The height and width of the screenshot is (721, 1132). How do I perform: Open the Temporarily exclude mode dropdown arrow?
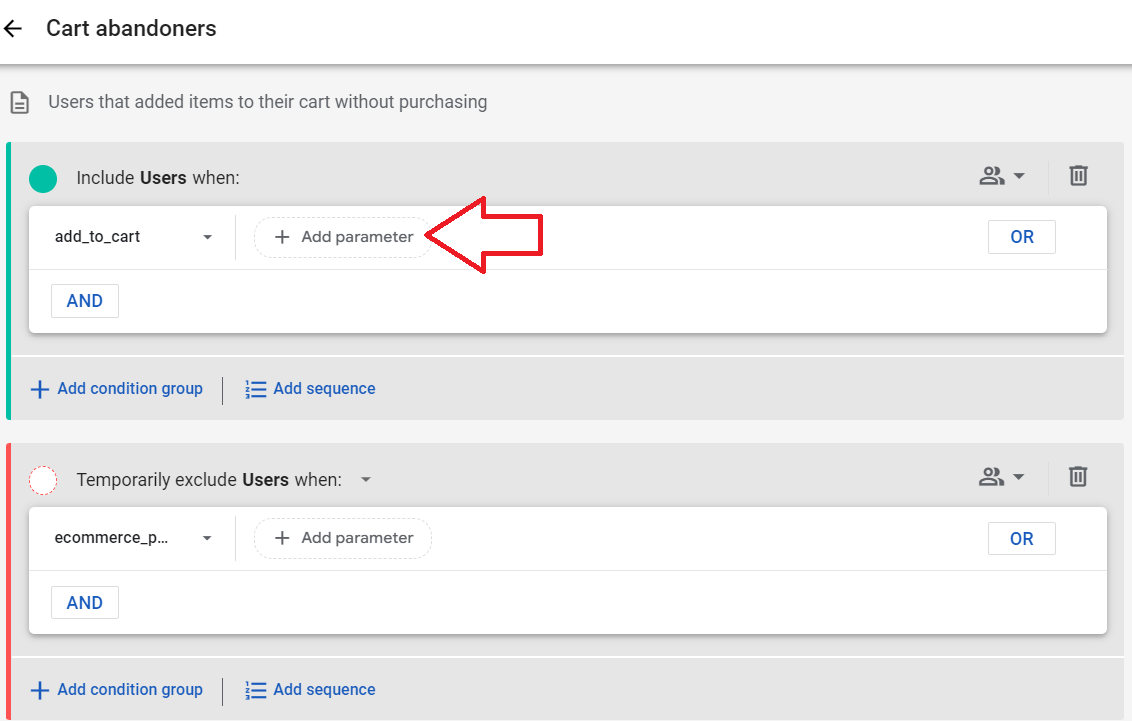[x=366, y=480]
